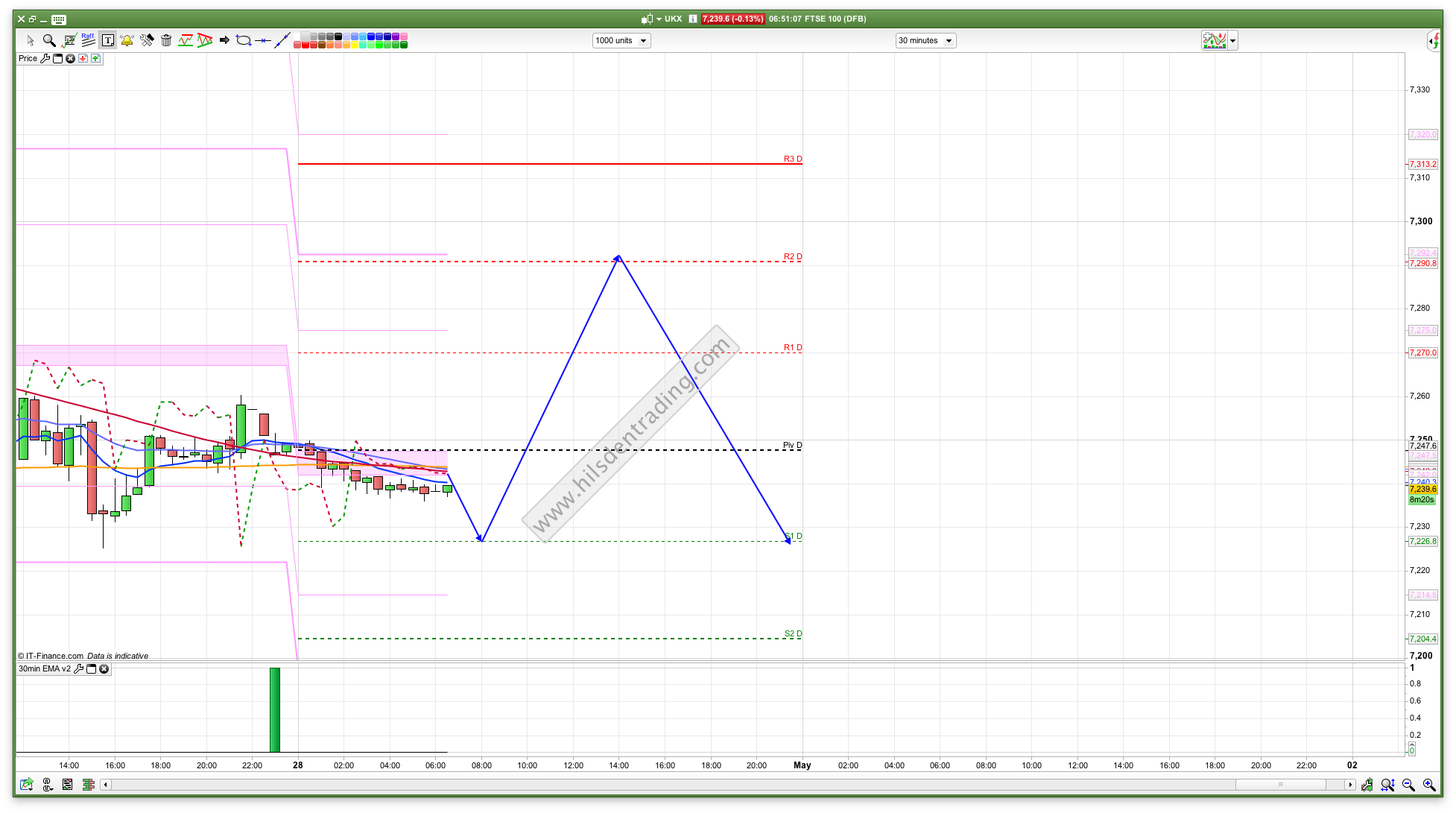This screenshot has width=1456, height=813.
Task: Select the magnifier zoom tool
Action: (x=49, y=40)
